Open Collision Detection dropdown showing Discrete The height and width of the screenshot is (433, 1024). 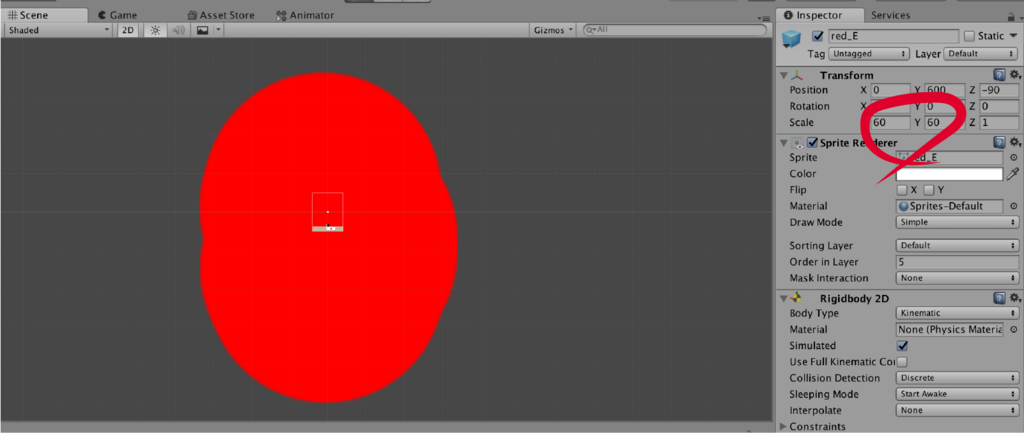[x=957, y=378]
